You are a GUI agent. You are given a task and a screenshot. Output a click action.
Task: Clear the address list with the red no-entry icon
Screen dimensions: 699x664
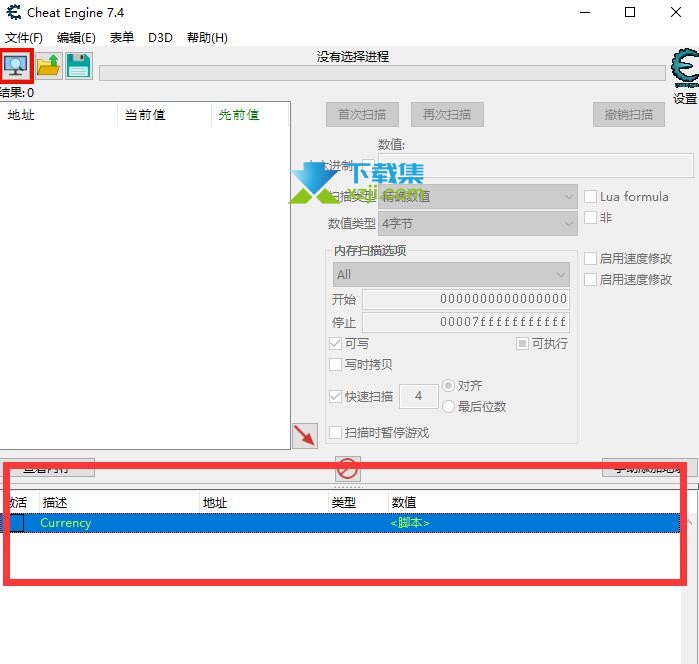click(x=348, y=469)
